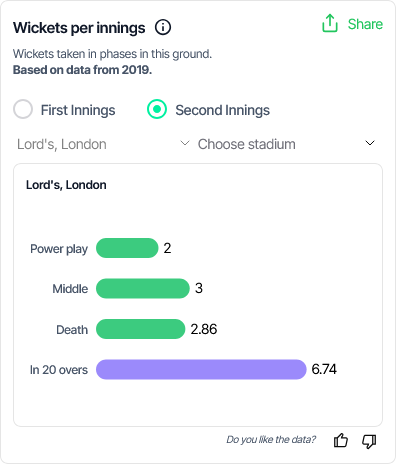This screenshot has width=396, height=464.
Task: Select the Second Innings radio button
Action: click(157, 109)
